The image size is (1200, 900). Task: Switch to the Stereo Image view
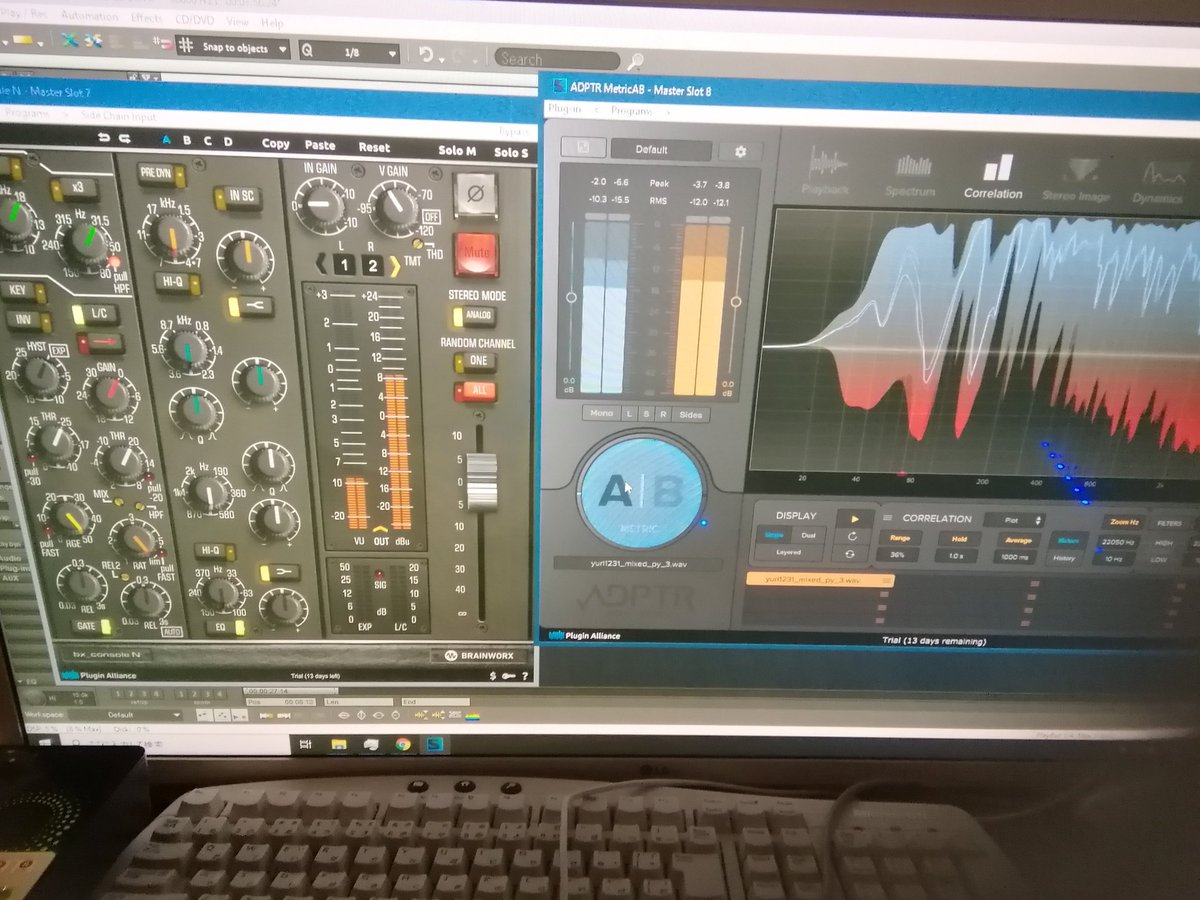tap(1076, 181)
